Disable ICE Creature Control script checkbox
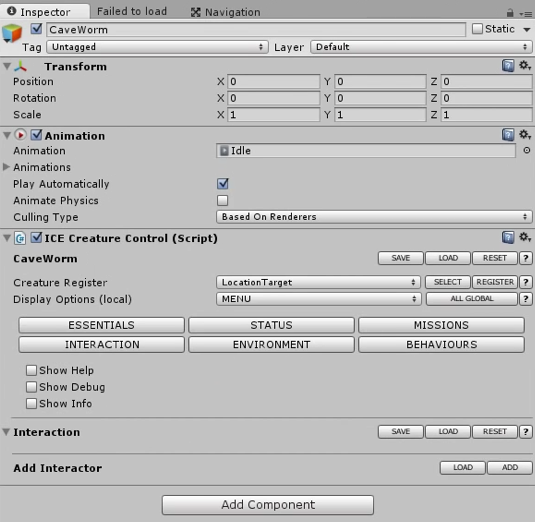 click(36, 238)
